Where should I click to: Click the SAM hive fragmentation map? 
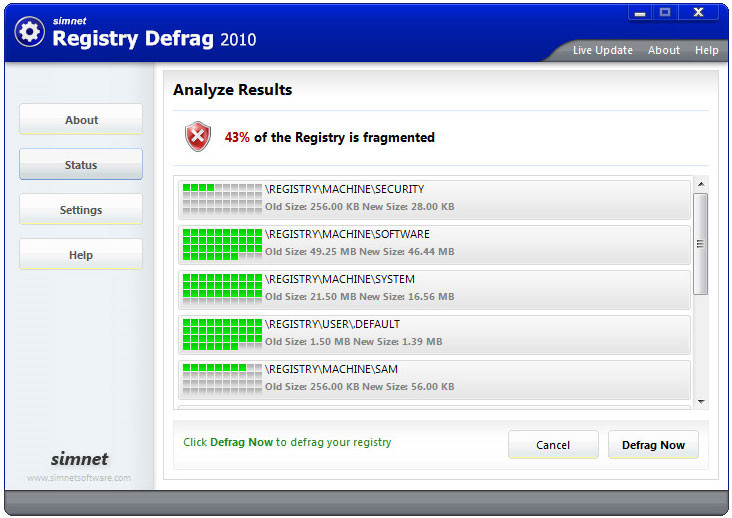pyautogui.click(x=222, y=379)
